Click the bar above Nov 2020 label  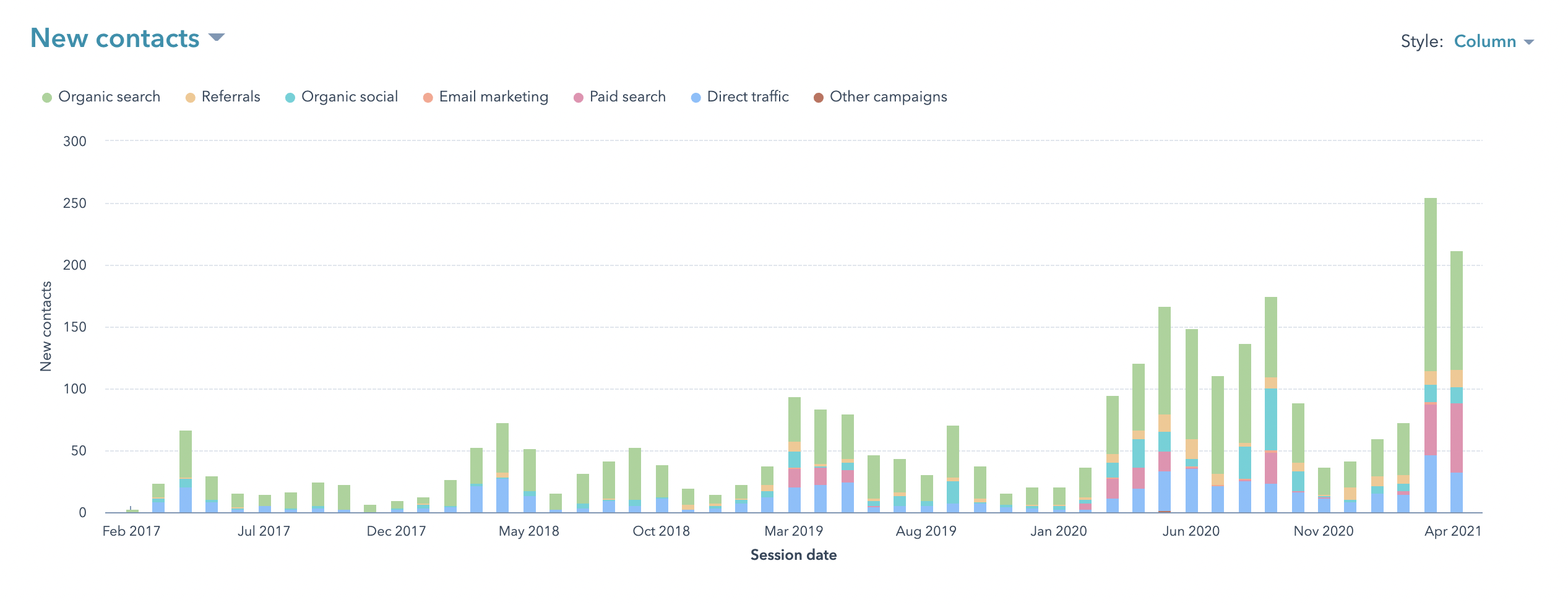tap(1324, 490)
